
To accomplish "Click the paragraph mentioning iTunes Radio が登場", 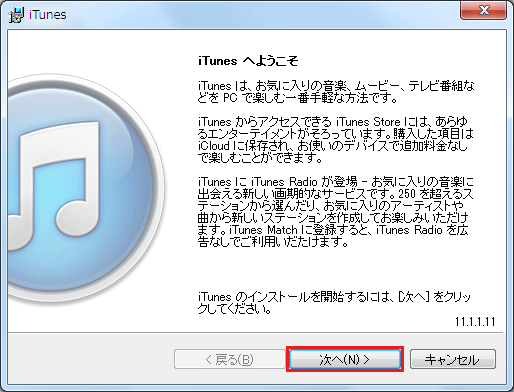I will (x=335, y=212).
